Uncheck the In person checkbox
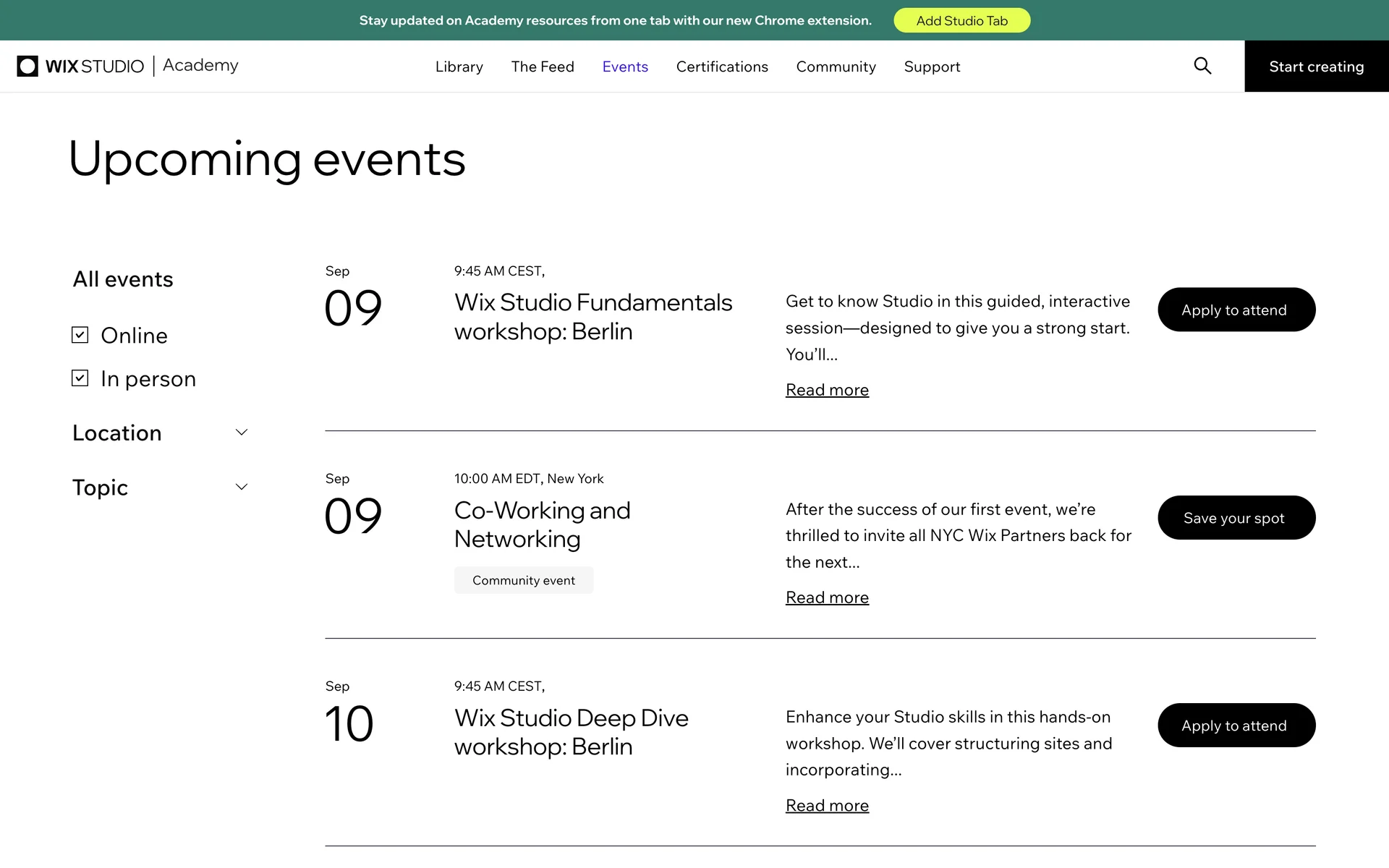 click(x=80, y=378)
